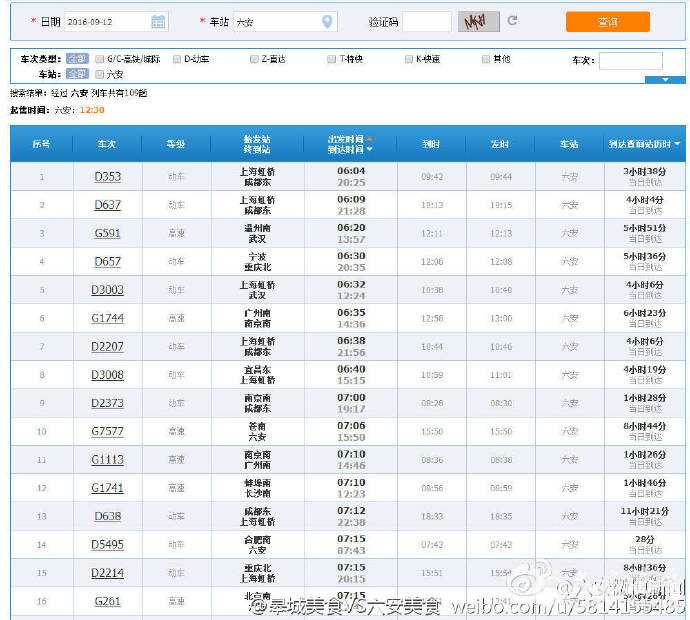Enable the K-快速 train filter
Viewport: 690px width, 620px height.
409,59
